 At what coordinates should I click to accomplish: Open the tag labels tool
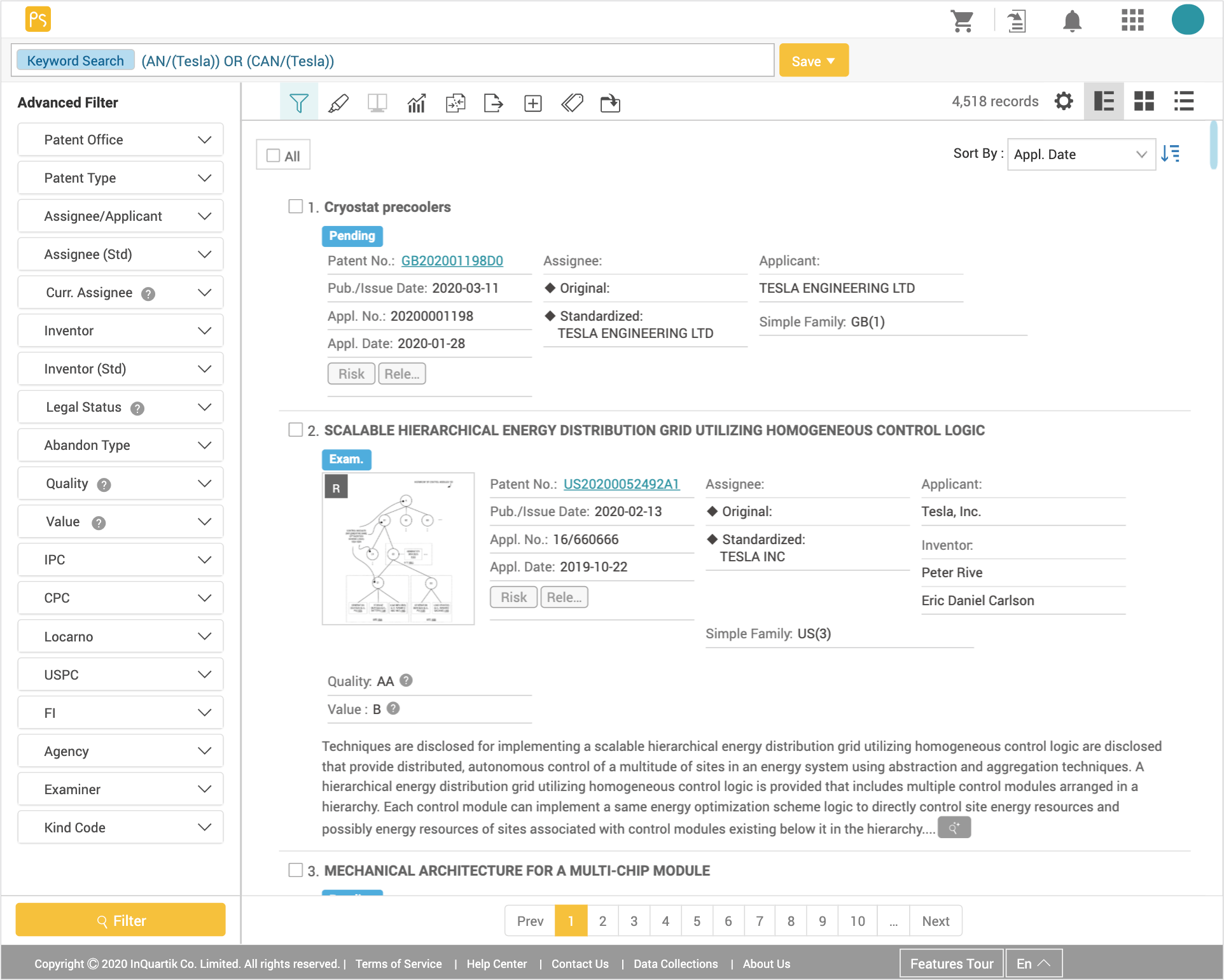[572, 102]
